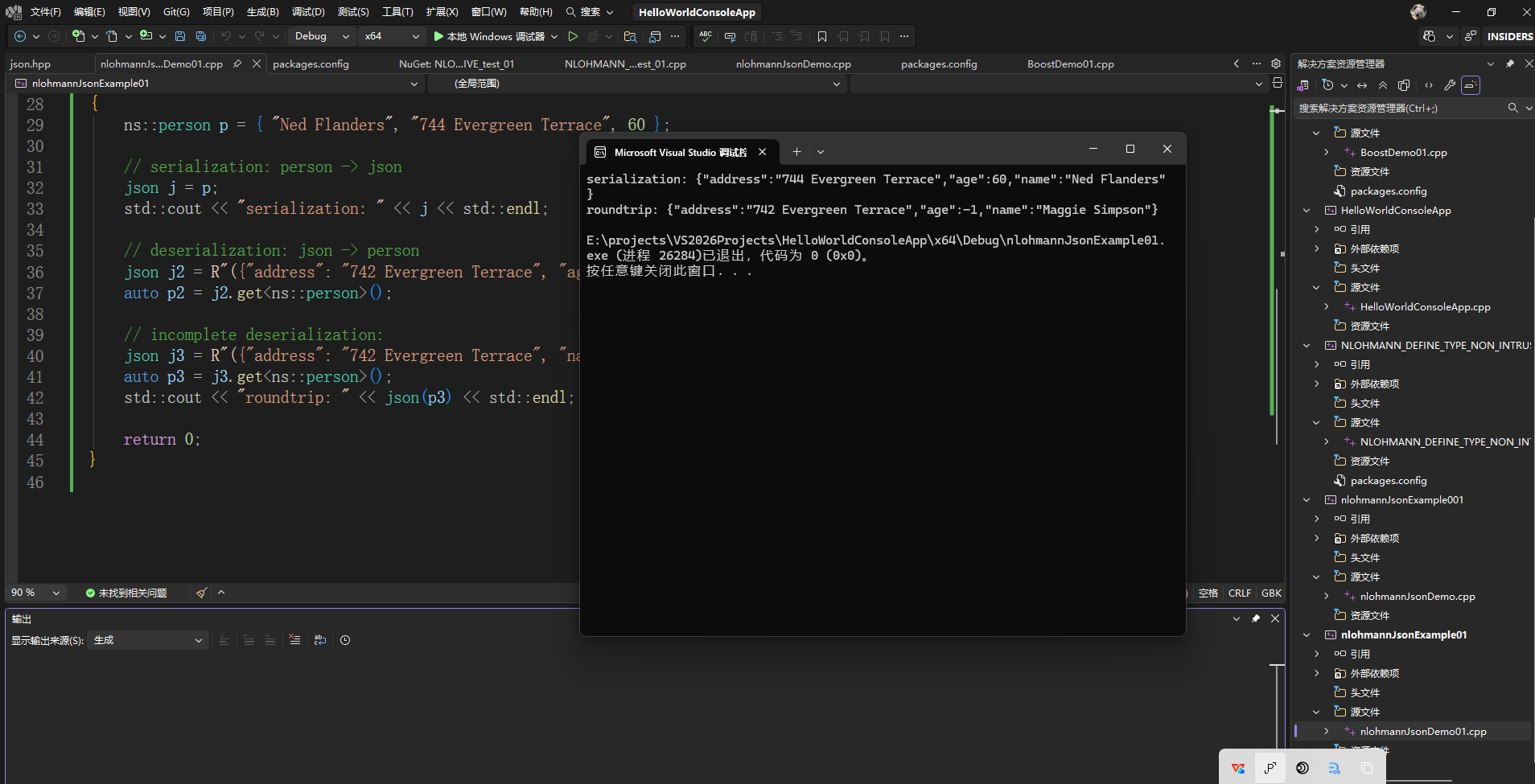Click the Find in Files folder-search icon
The width and height of the screenshot is (1535, 784).
[631, 36]
